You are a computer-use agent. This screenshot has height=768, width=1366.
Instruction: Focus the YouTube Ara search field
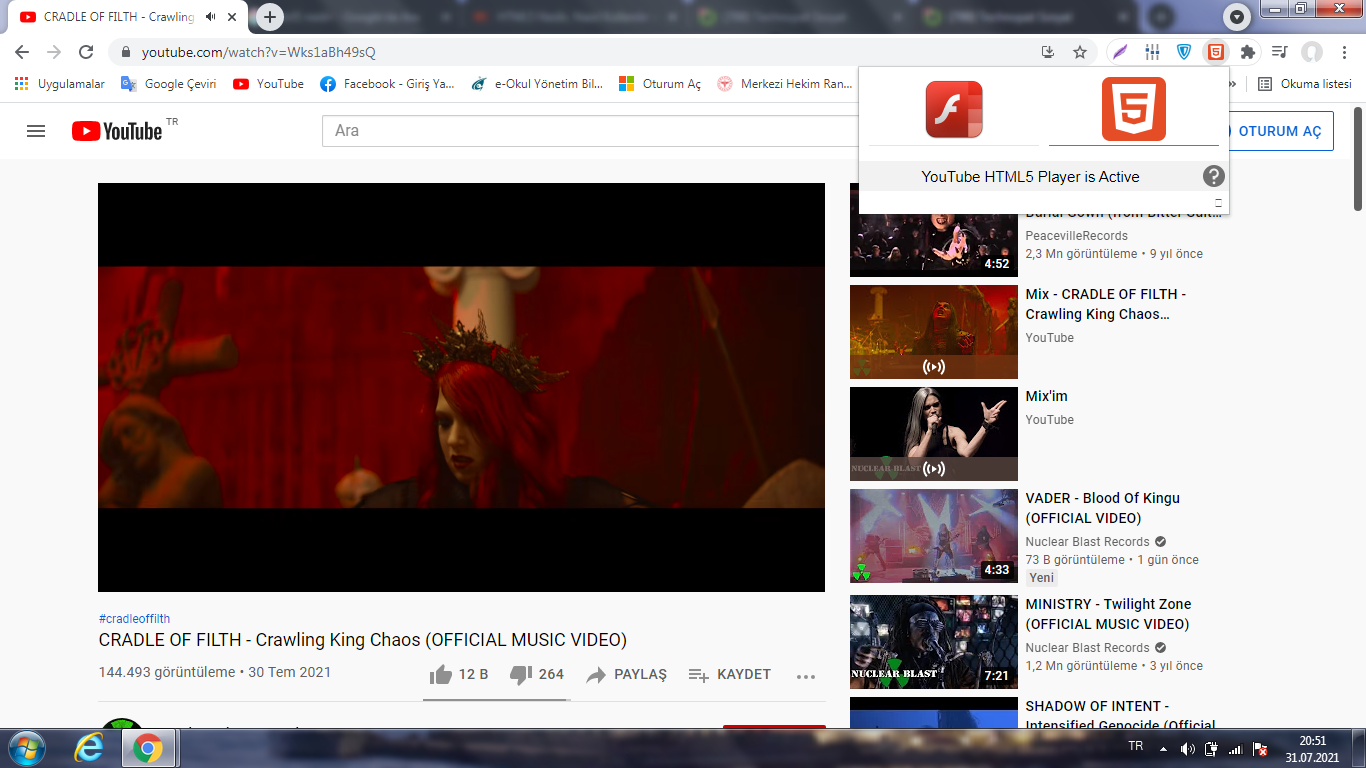coord(590,131)
